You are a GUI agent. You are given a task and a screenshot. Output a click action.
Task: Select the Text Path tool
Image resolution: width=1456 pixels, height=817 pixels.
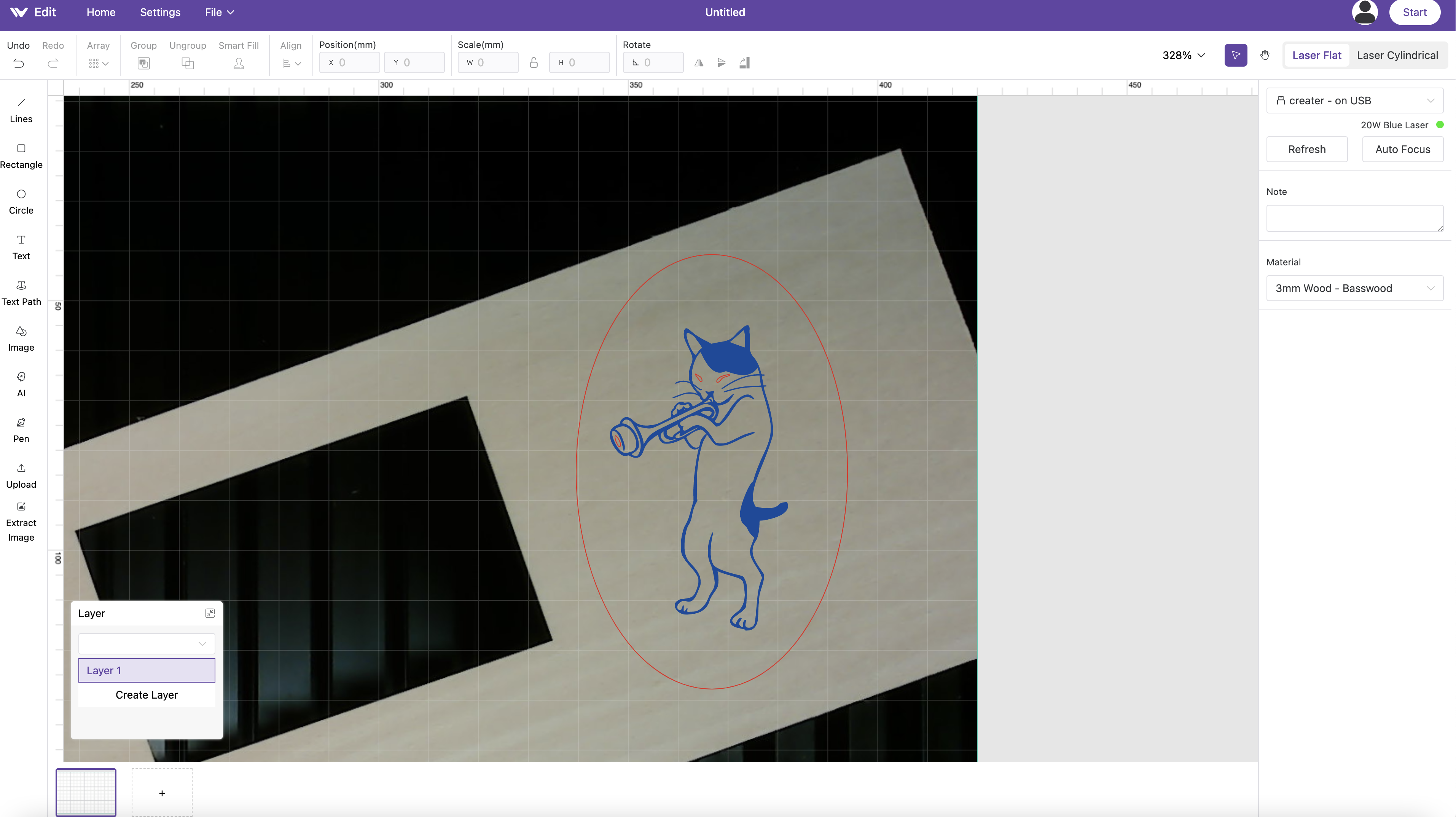(x=21, y=293)
